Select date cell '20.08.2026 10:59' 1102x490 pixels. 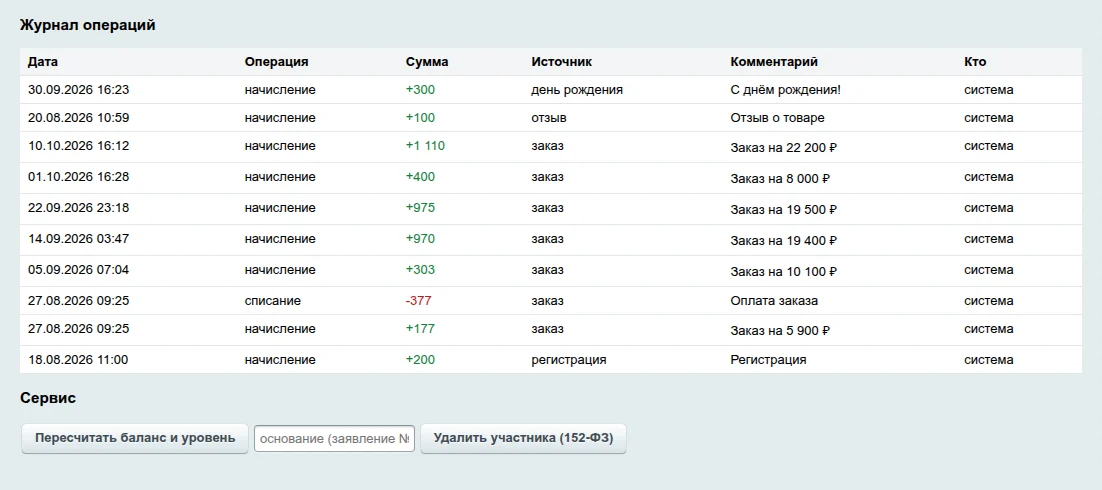pyautogui.click(x=79, y=118)
